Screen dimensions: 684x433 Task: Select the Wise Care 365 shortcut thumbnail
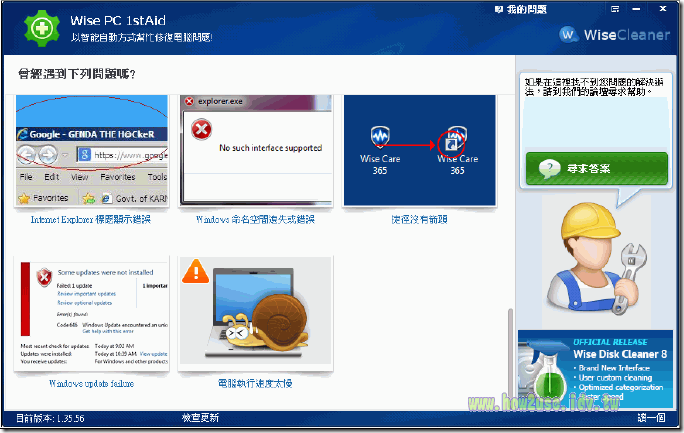pyautogui.click(x=420, y=152)
